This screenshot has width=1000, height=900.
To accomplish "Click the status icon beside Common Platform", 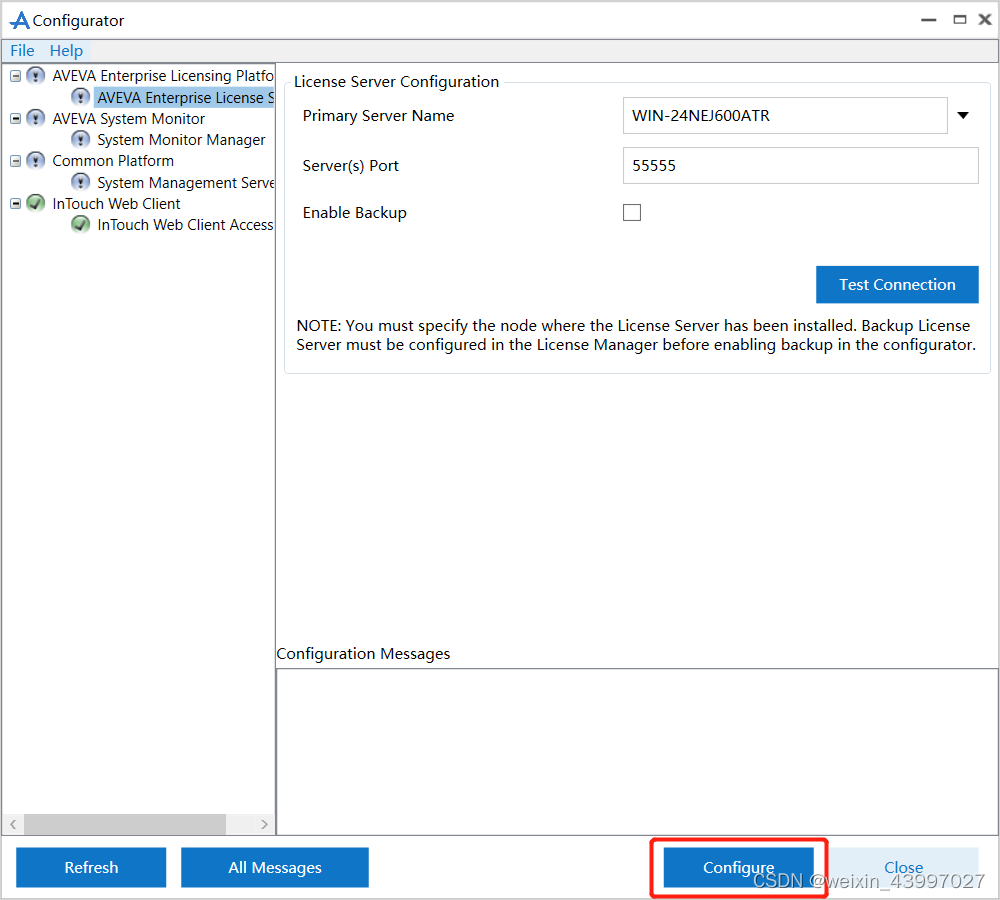I will pos(36,161).
